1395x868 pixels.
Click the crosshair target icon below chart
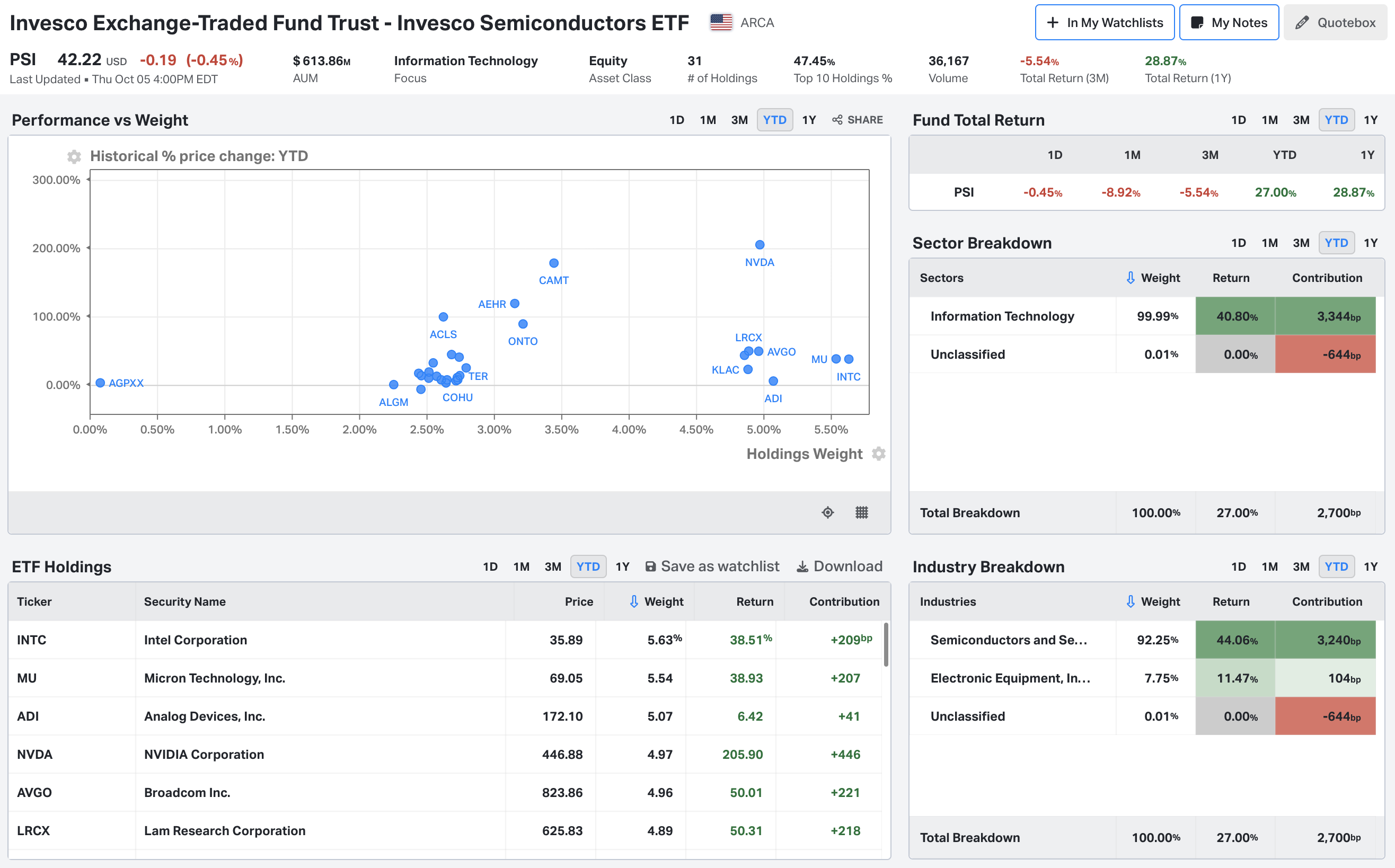click(x=827, y=512)
